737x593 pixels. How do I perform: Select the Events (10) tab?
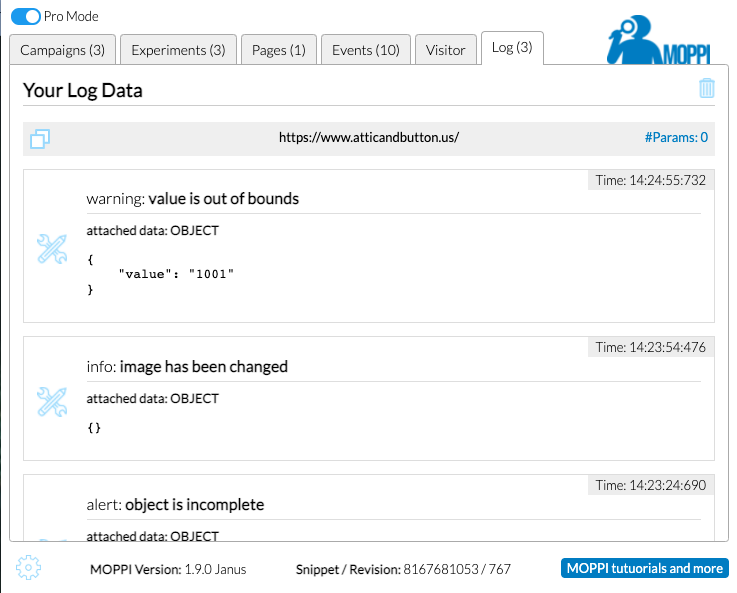366,49
